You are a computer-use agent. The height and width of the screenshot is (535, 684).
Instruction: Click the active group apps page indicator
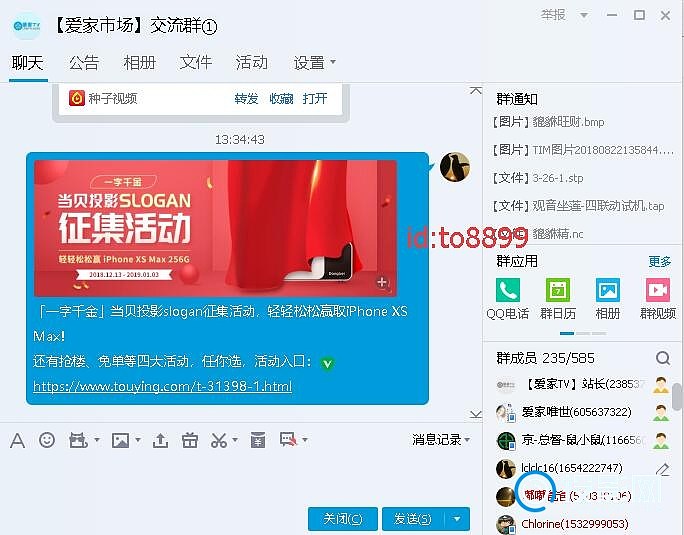coord(567,333)
